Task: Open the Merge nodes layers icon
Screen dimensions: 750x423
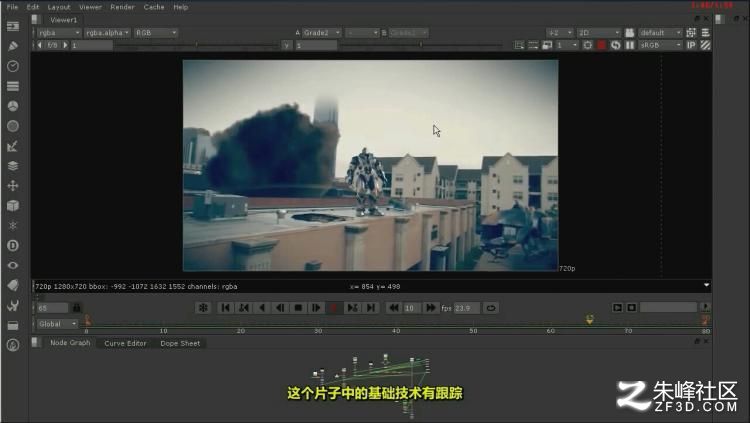Action: coord(13,166)
